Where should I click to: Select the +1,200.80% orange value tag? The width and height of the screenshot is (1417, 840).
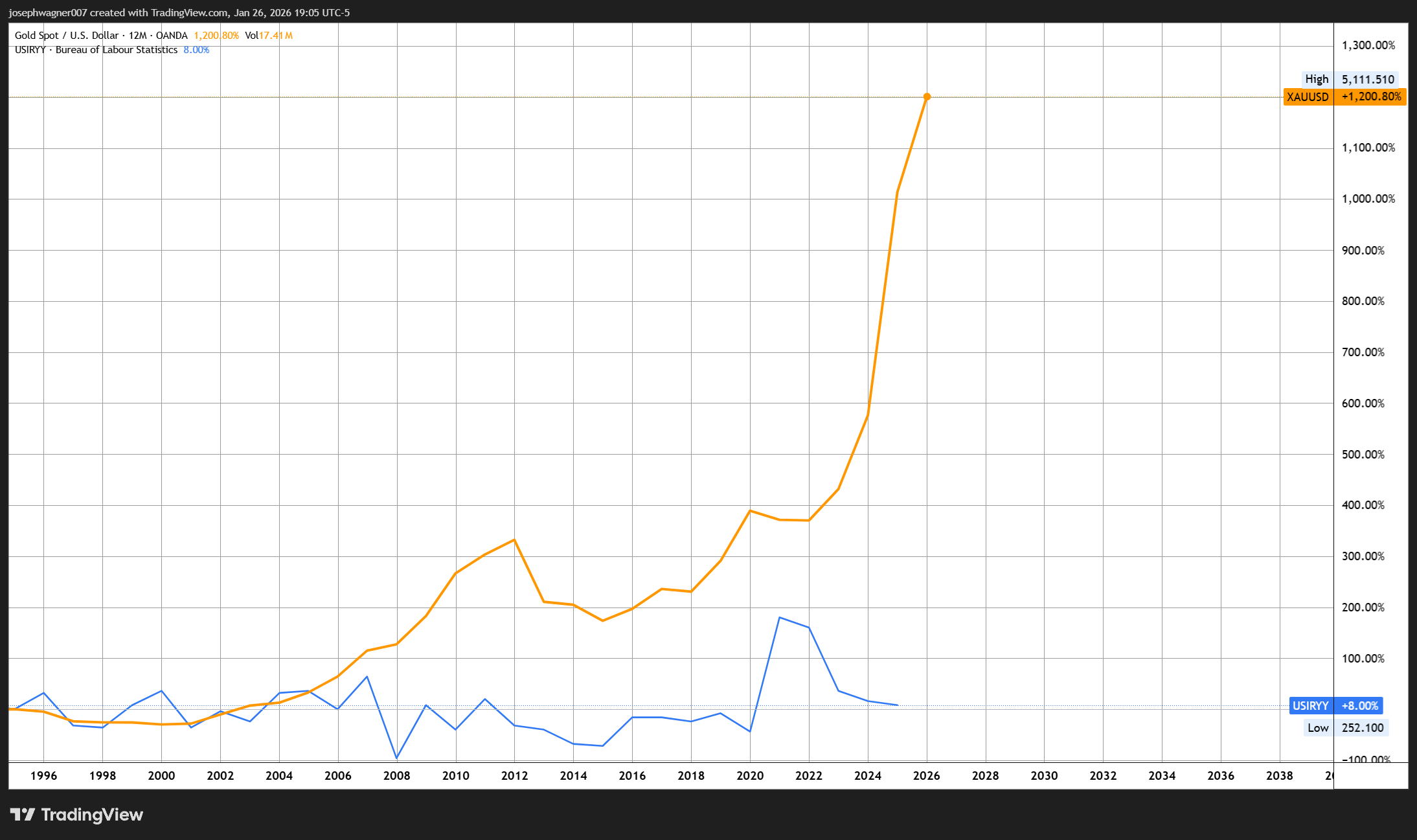[x=1370, y=97]
